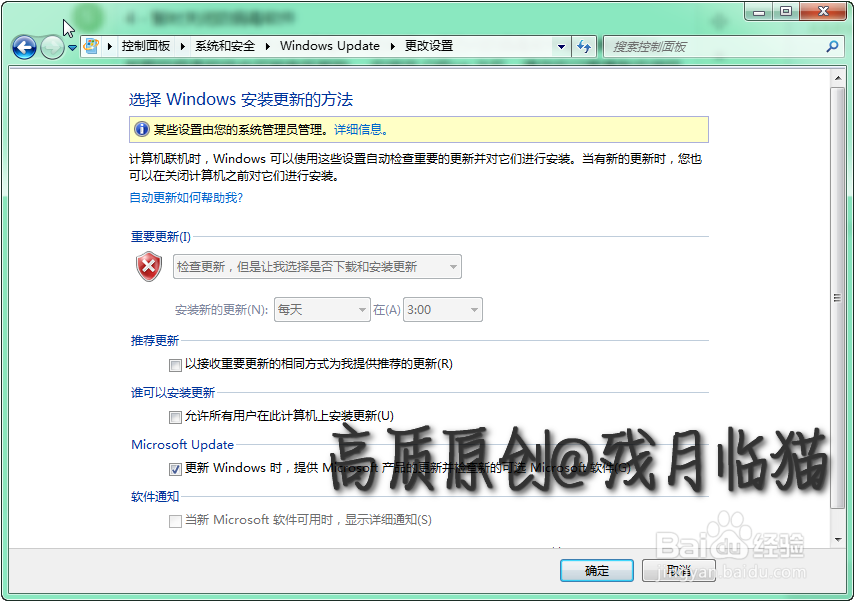Viewport: 855px width, 602px height.
Task: Expand arrow after 系统和安全 breadcrumb
Action: point(268,46)
